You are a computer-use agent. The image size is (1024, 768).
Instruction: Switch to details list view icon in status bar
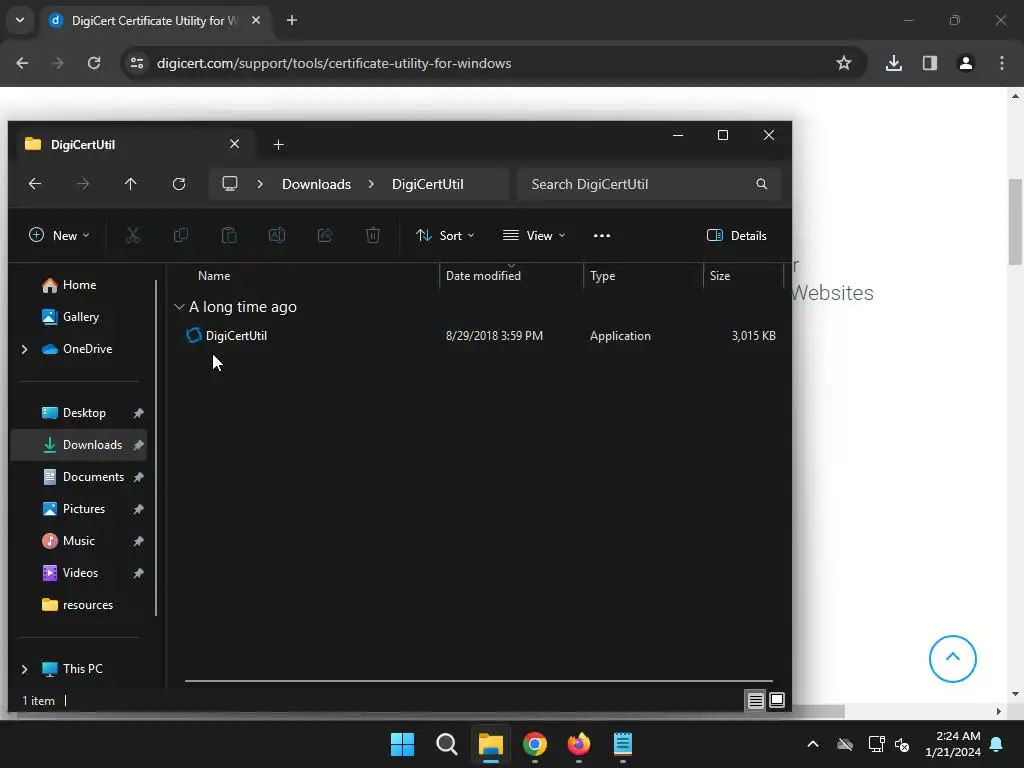(x=756, y=701)
